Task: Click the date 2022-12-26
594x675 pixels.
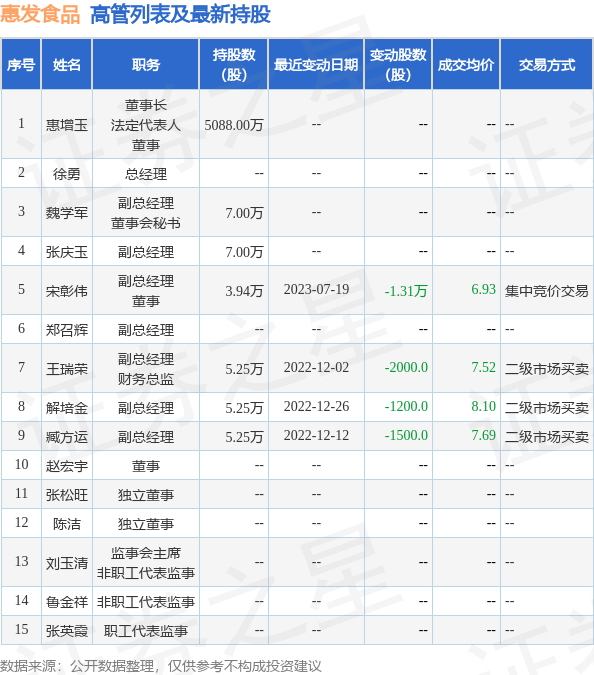Action: click(316, 406)
